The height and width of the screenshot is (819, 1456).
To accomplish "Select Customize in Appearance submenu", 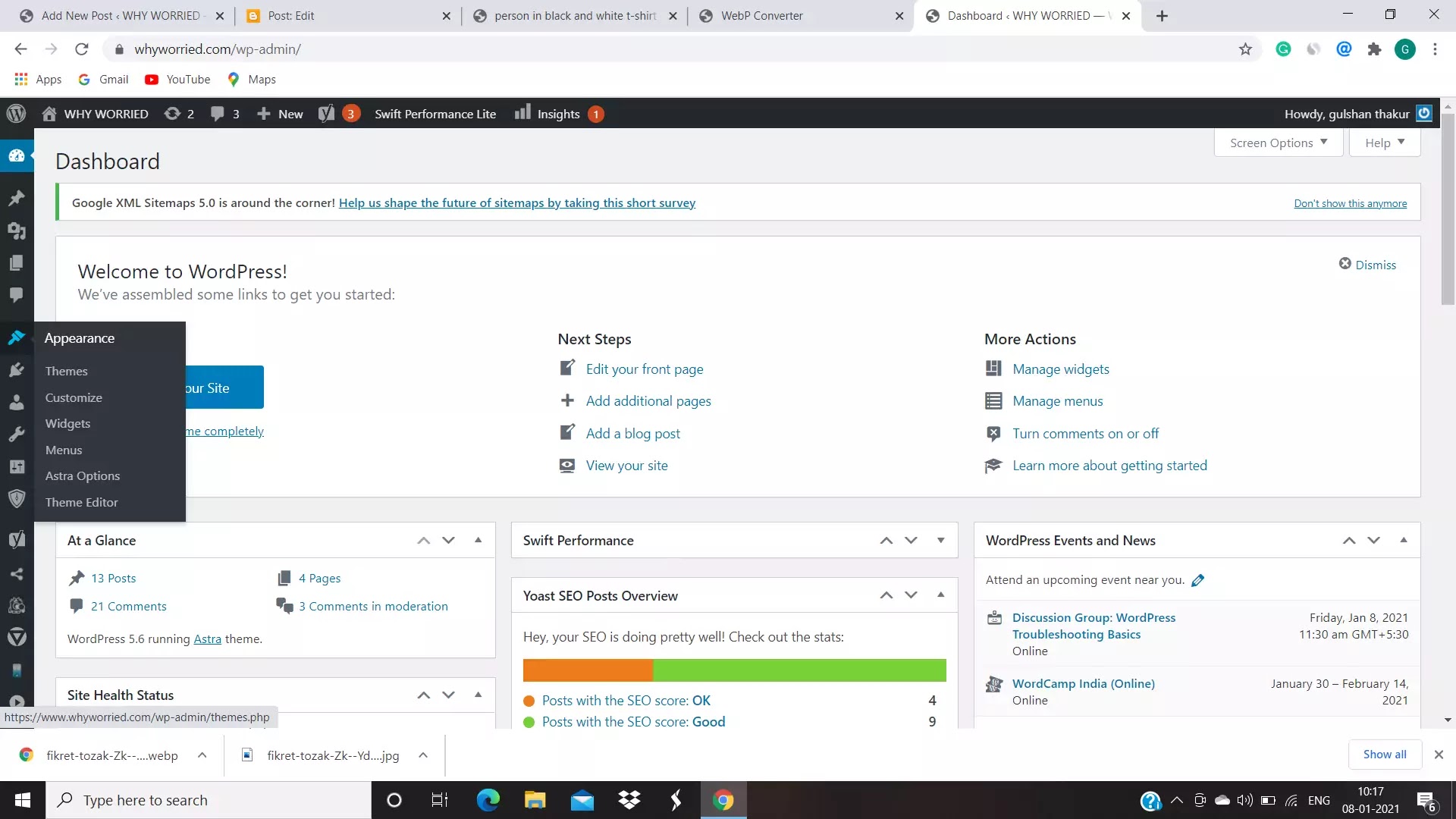I will (x=74, y=397).
